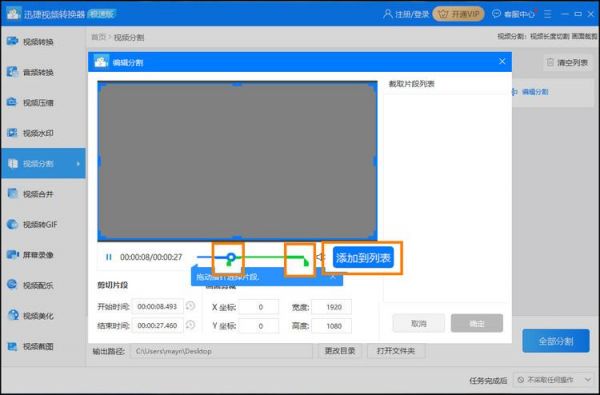
Task: Click the speaker volume icon
Action: pyautogui.click(x=319, y=258)
